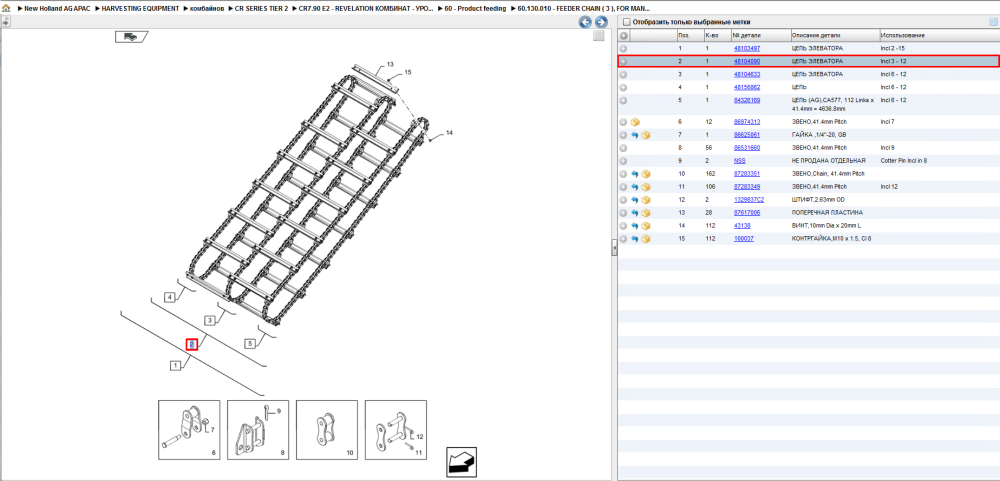This screenshot has width=1000, height=481.
Task: Open the detail thumbnail for item 8
Action: pyautogui.click(x=258, y=430)
